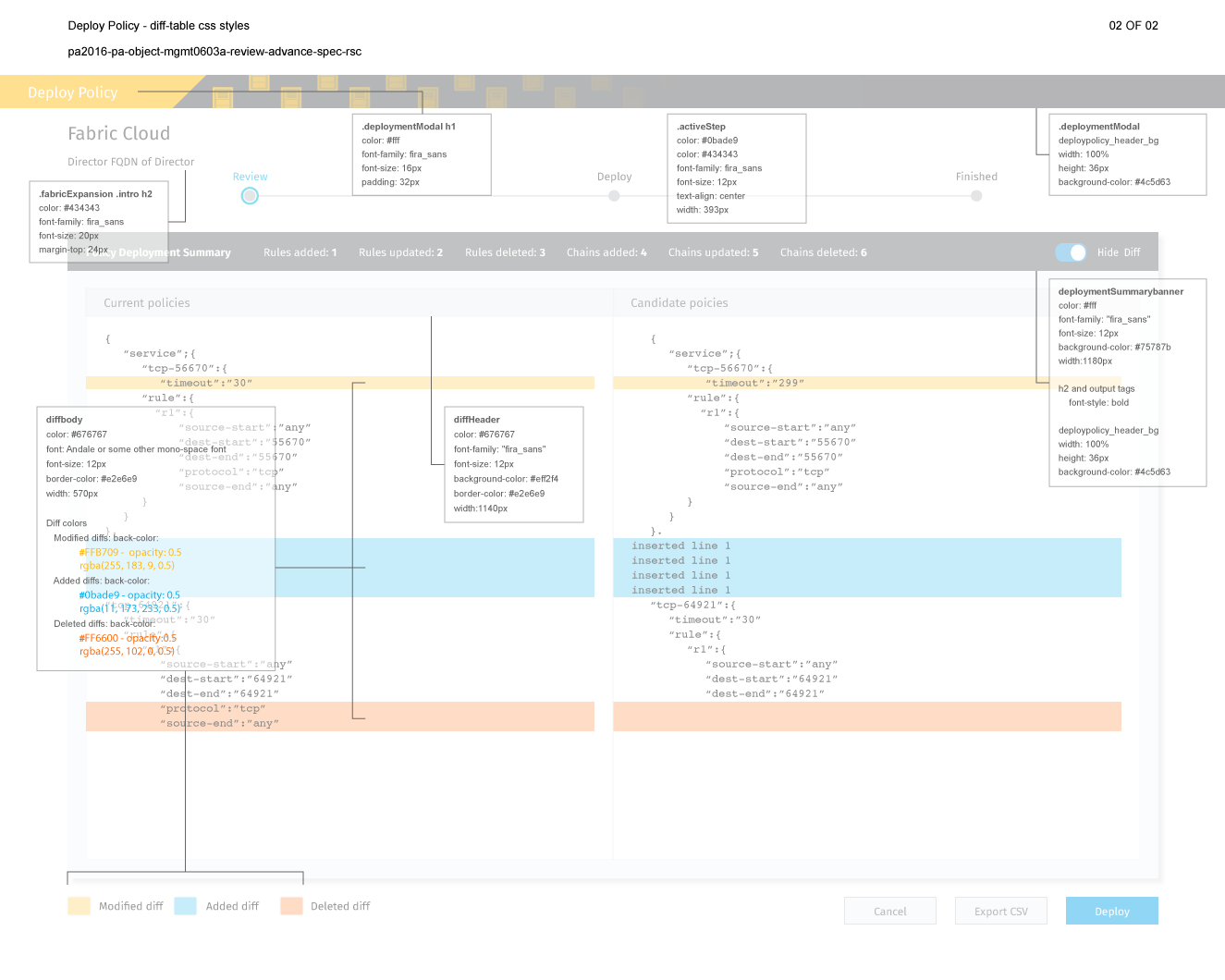Click the Review step circle
This screenshot has width=1225, height=980.
tap(250, 196)
